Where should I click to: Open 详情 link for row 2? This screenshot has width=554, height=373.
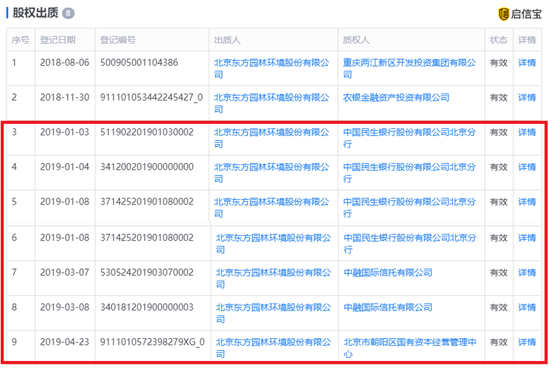coord(527,97)
